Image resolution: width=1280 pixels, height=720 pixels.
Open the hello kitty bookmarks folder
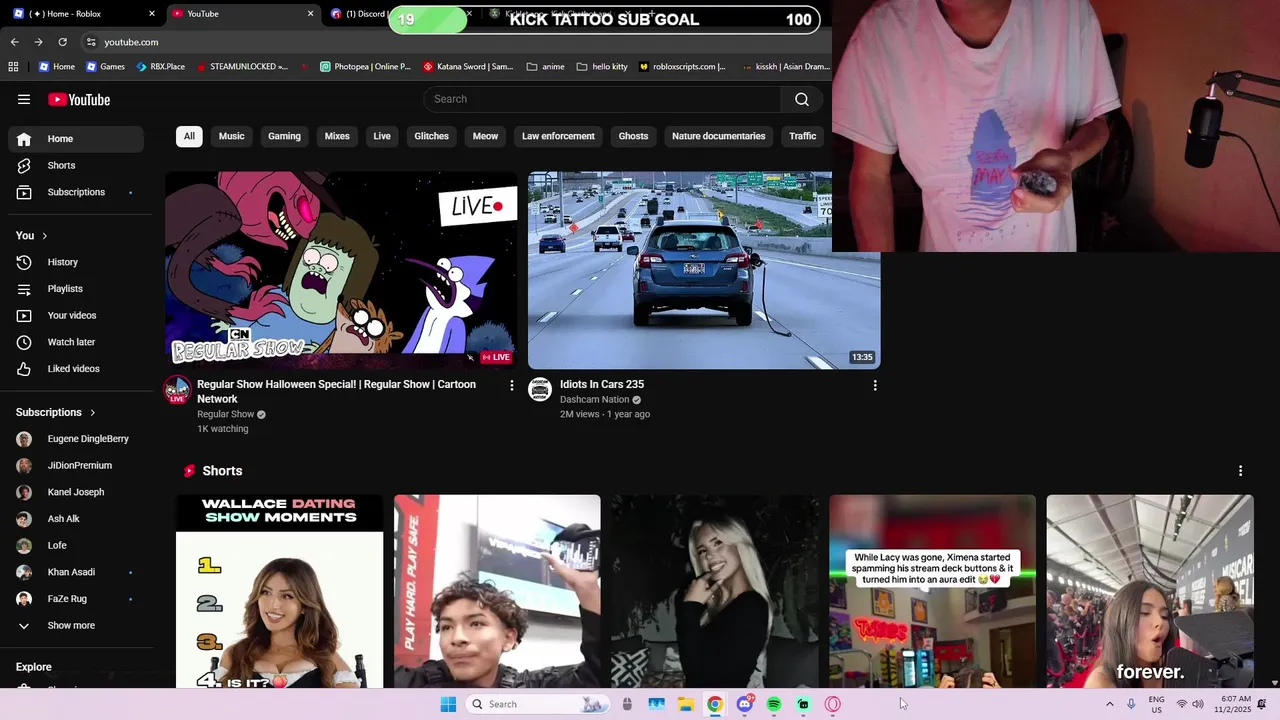pyautogui.click(x=602, y=67)
